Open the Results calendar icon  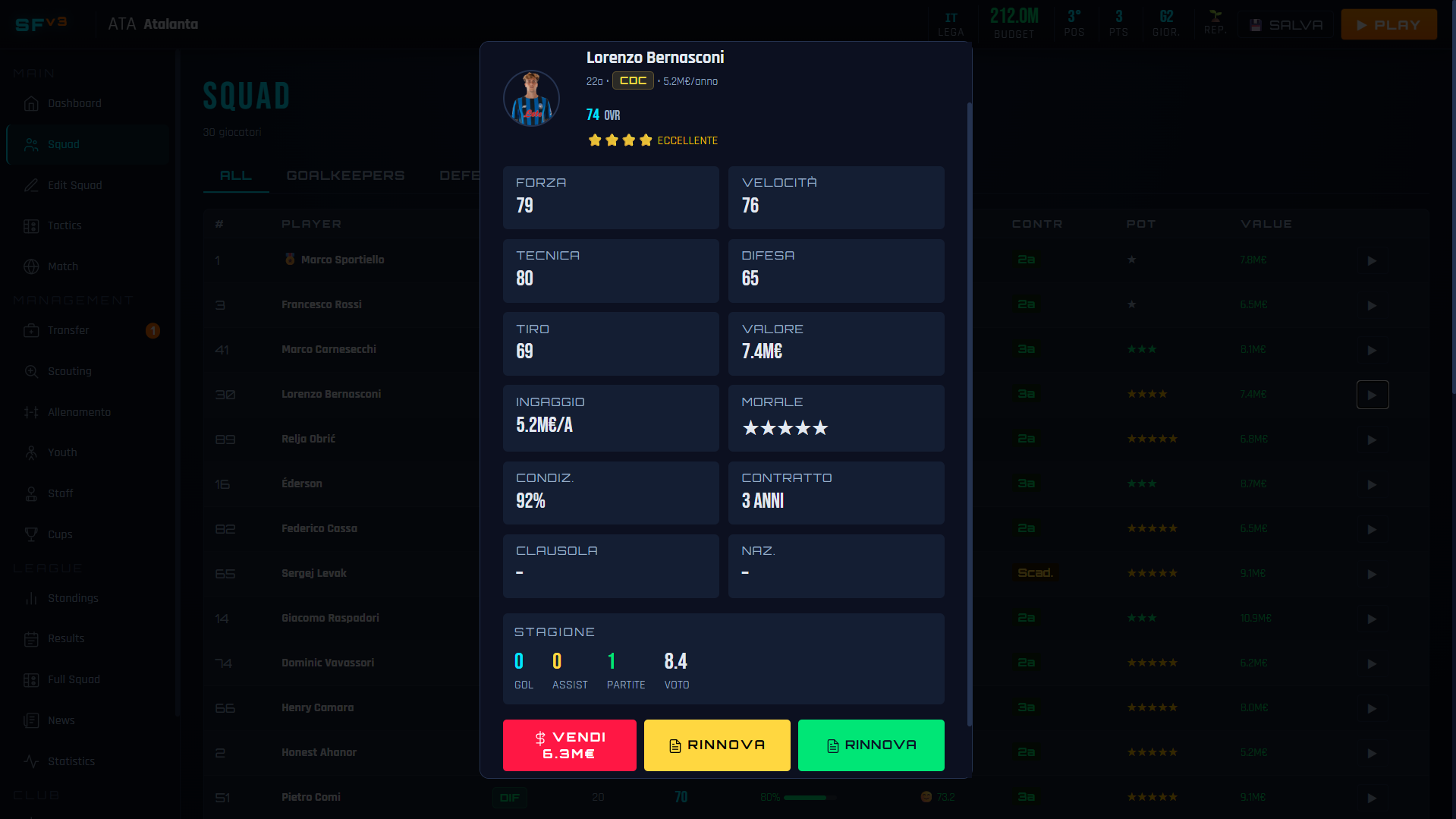coord(31,640)
